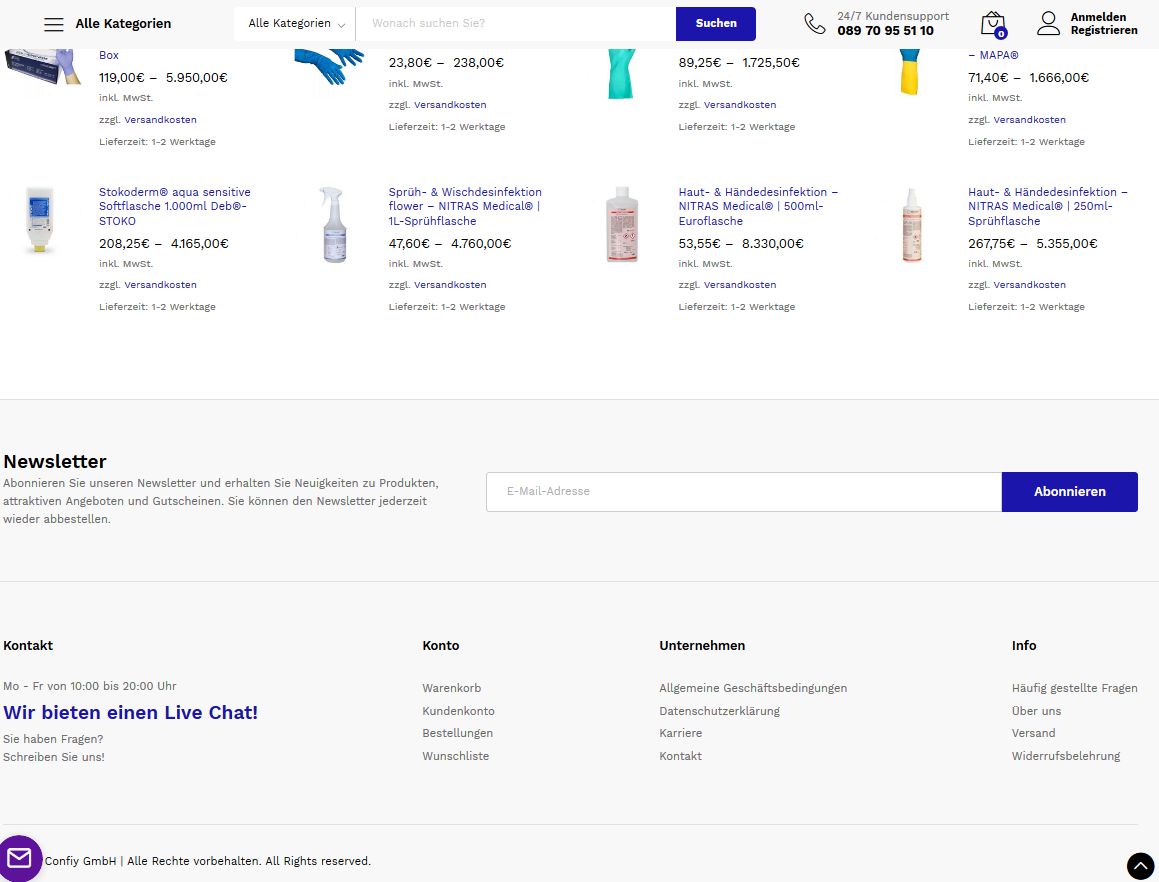The height and width of the screenshot is (882, 1159).
Task: Open the Kontakt link under Unternehmen
Action: pos(681,756)
